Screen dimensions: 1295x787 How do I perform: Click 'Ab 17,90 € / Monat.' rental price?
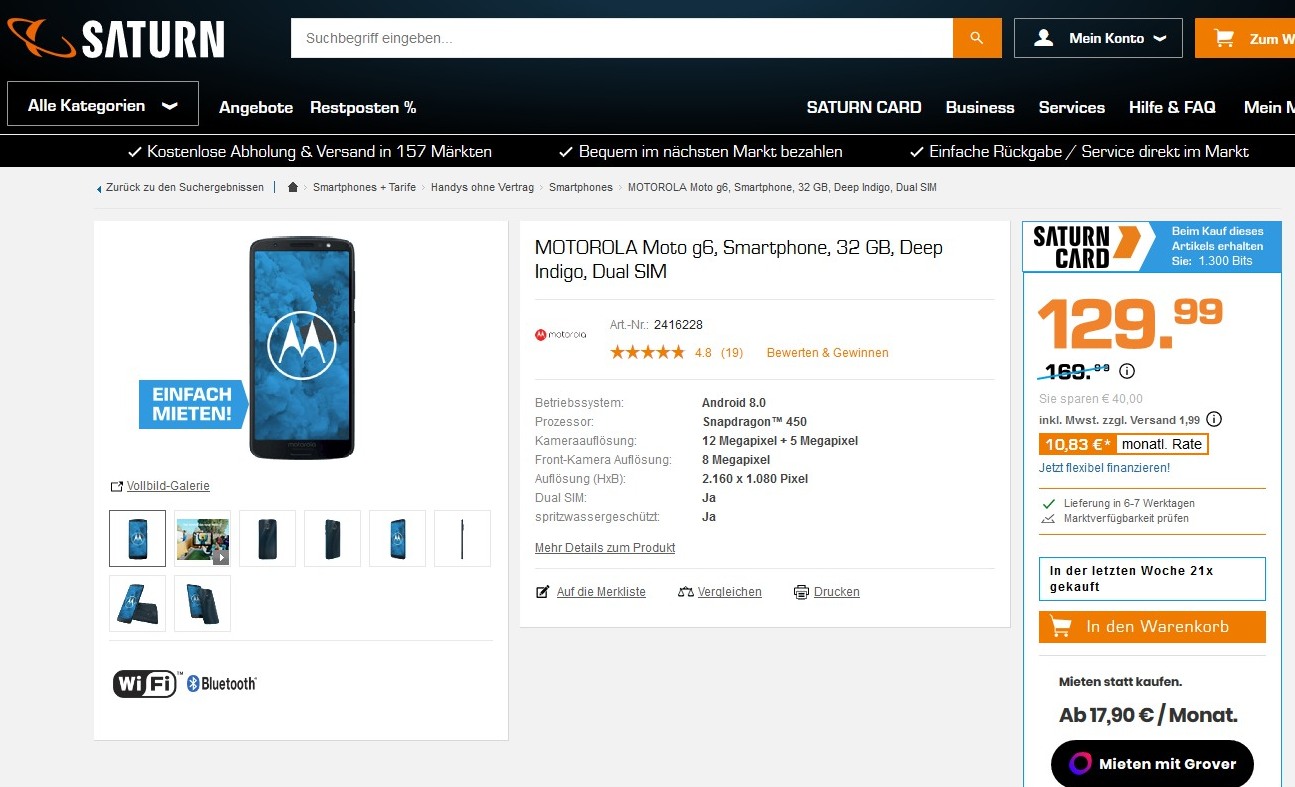[x=1148, y=715]
